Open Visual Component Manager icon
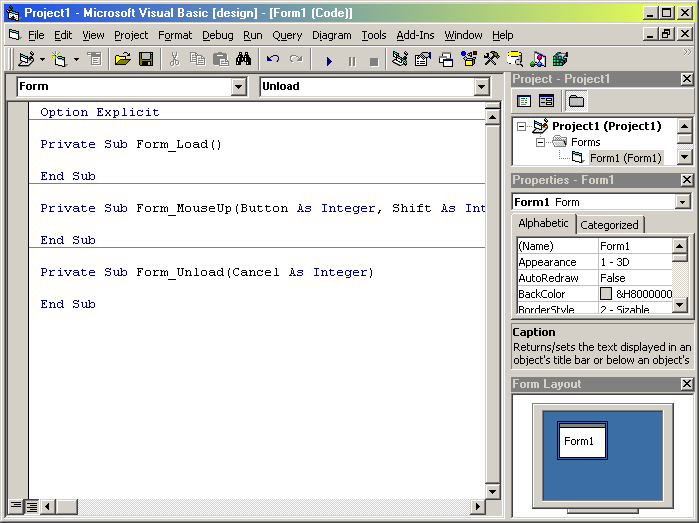This screenshot has width=699, height=523. 538,59
